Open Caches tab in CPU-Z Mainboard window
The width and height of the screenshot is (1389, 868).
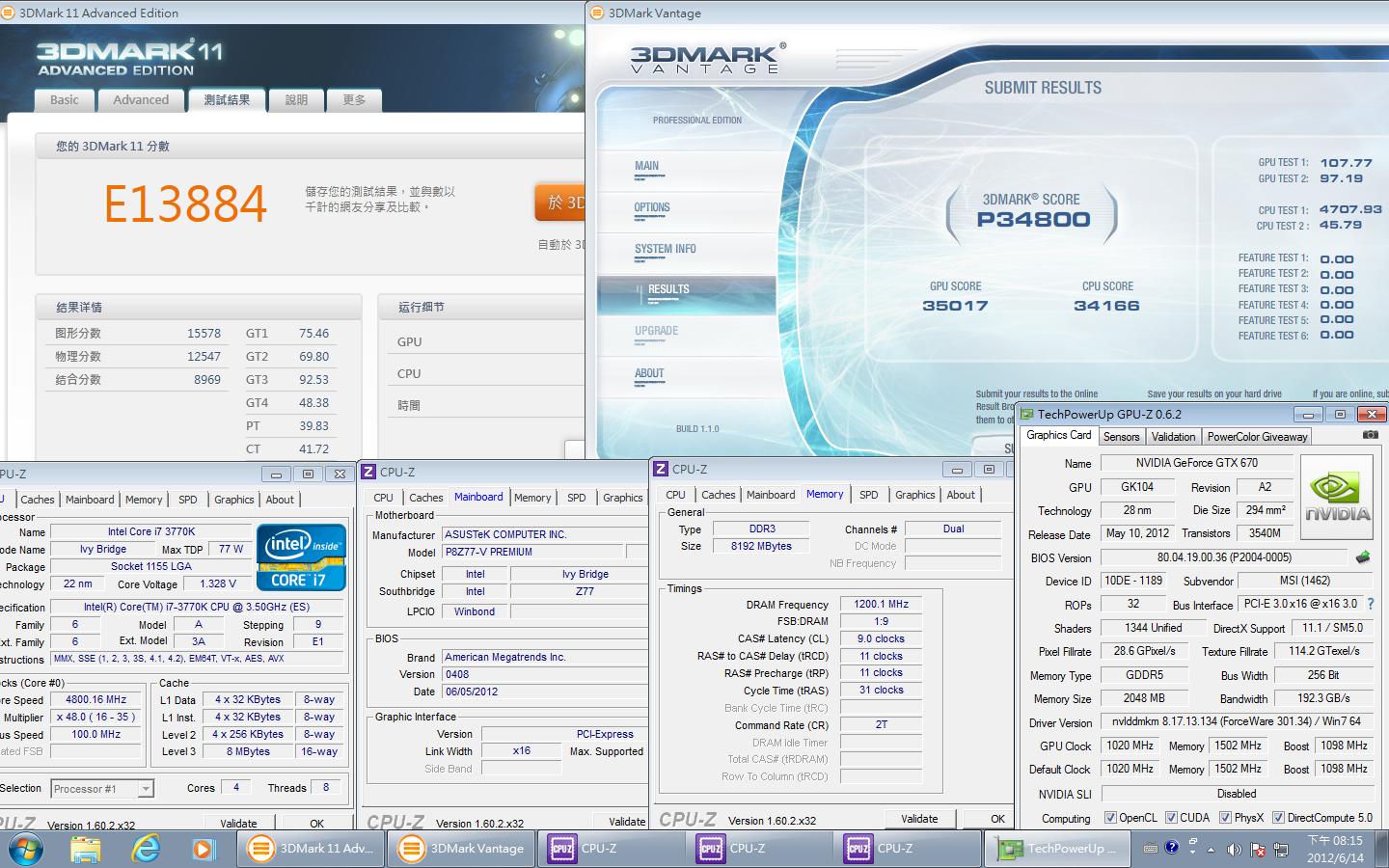426,498
